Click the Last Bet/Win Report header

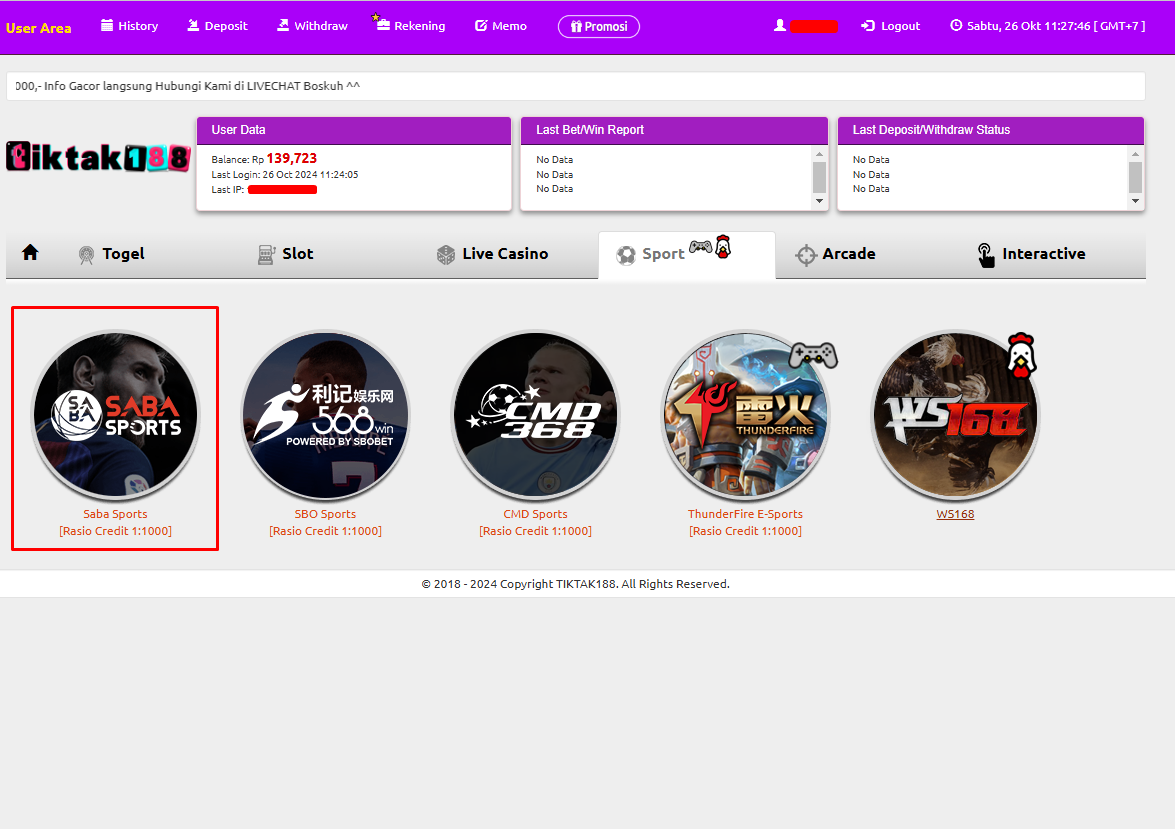(x=674, y=130)
